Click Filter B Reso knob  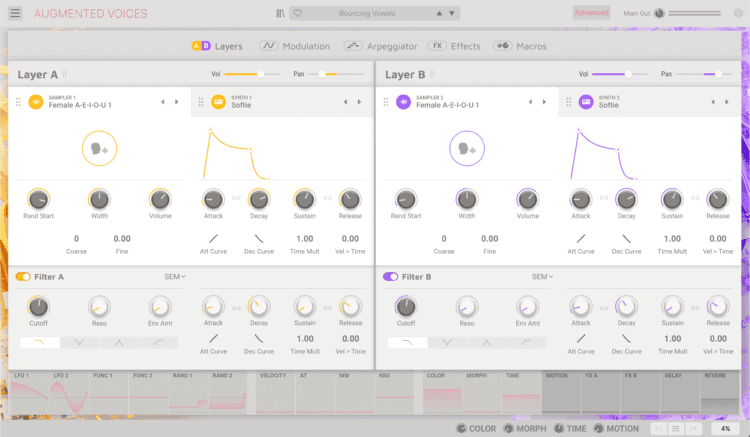(467, 307)
